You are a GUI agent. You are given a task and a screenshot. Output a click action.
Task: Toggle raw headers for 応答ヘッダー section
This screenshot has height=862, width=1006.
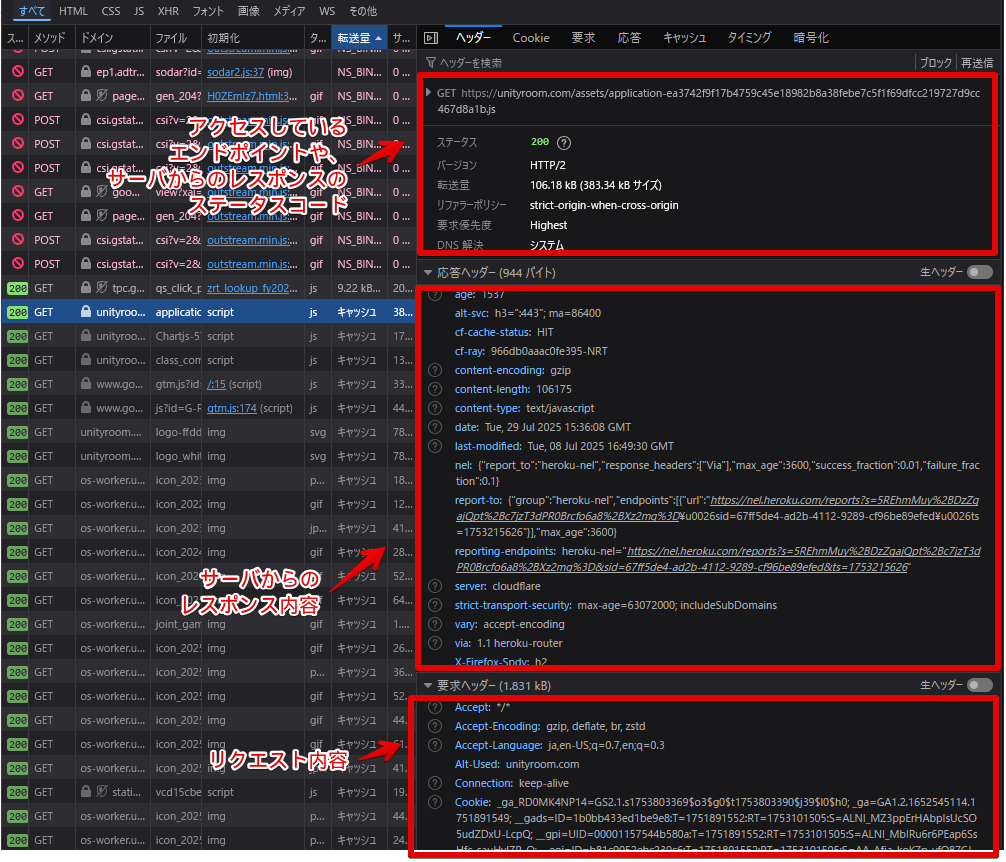point(980,273)
